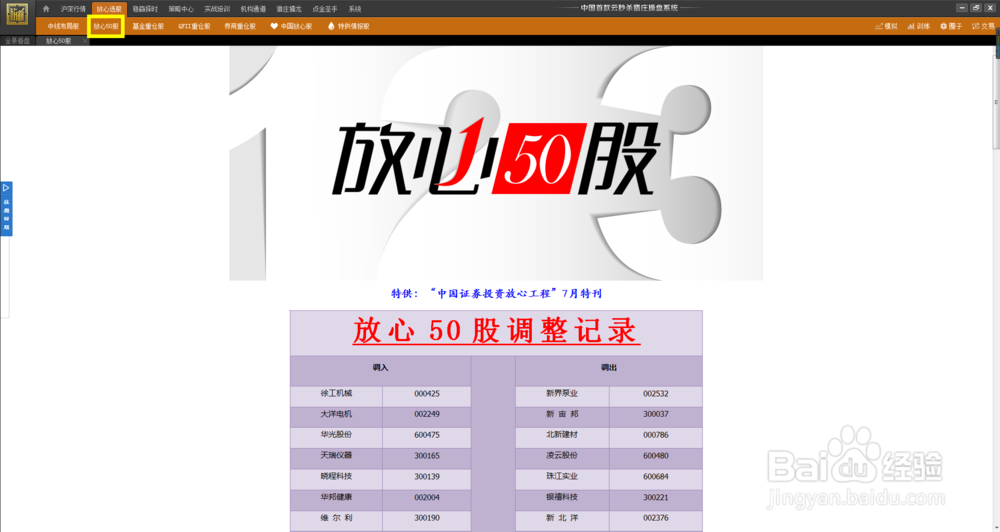Open the 放心选股 menu

click(x=109, y=9)
